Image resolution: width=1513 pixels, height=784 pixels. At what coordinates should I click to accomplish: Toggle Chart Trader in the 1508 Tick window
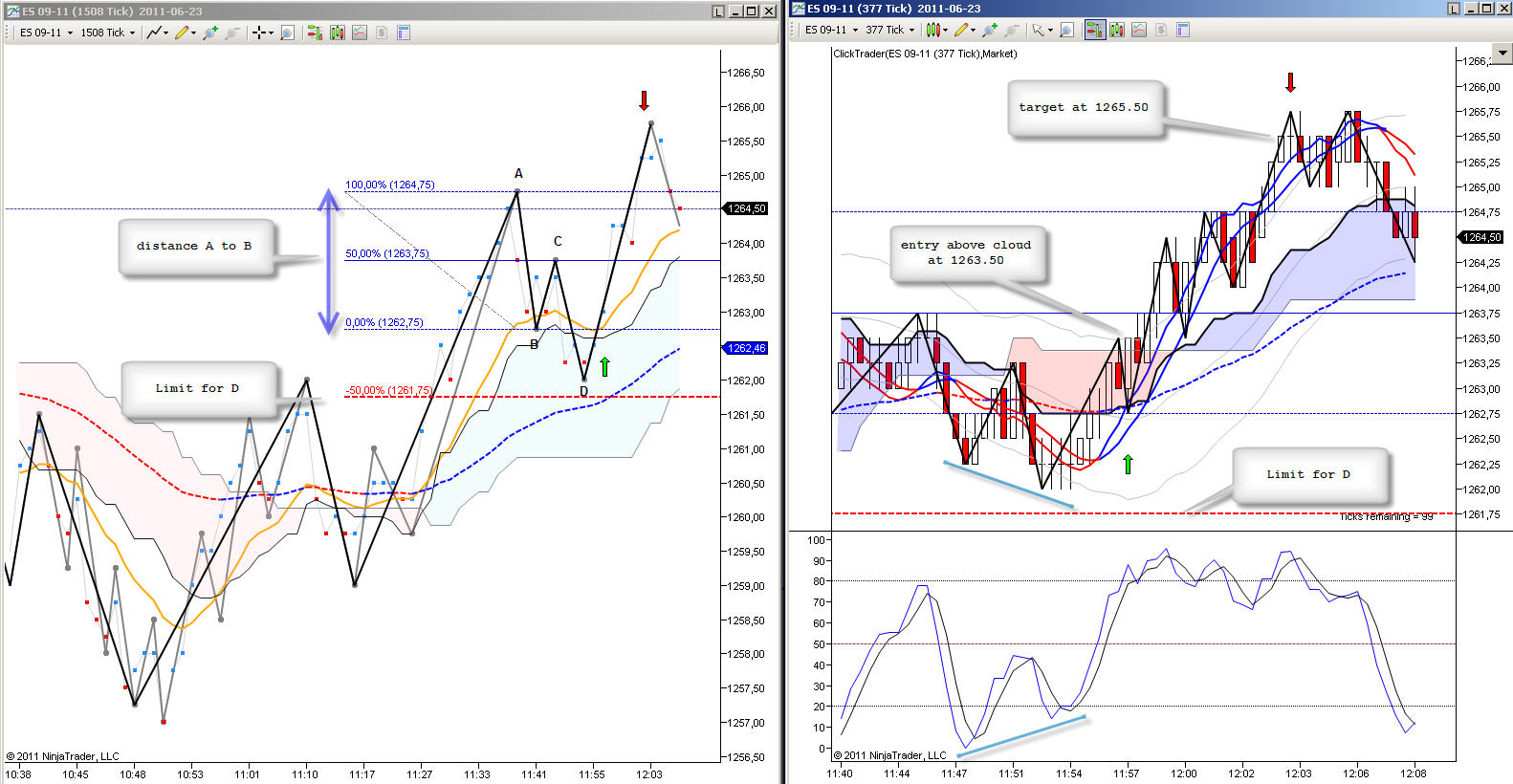(x=314, y=33)
